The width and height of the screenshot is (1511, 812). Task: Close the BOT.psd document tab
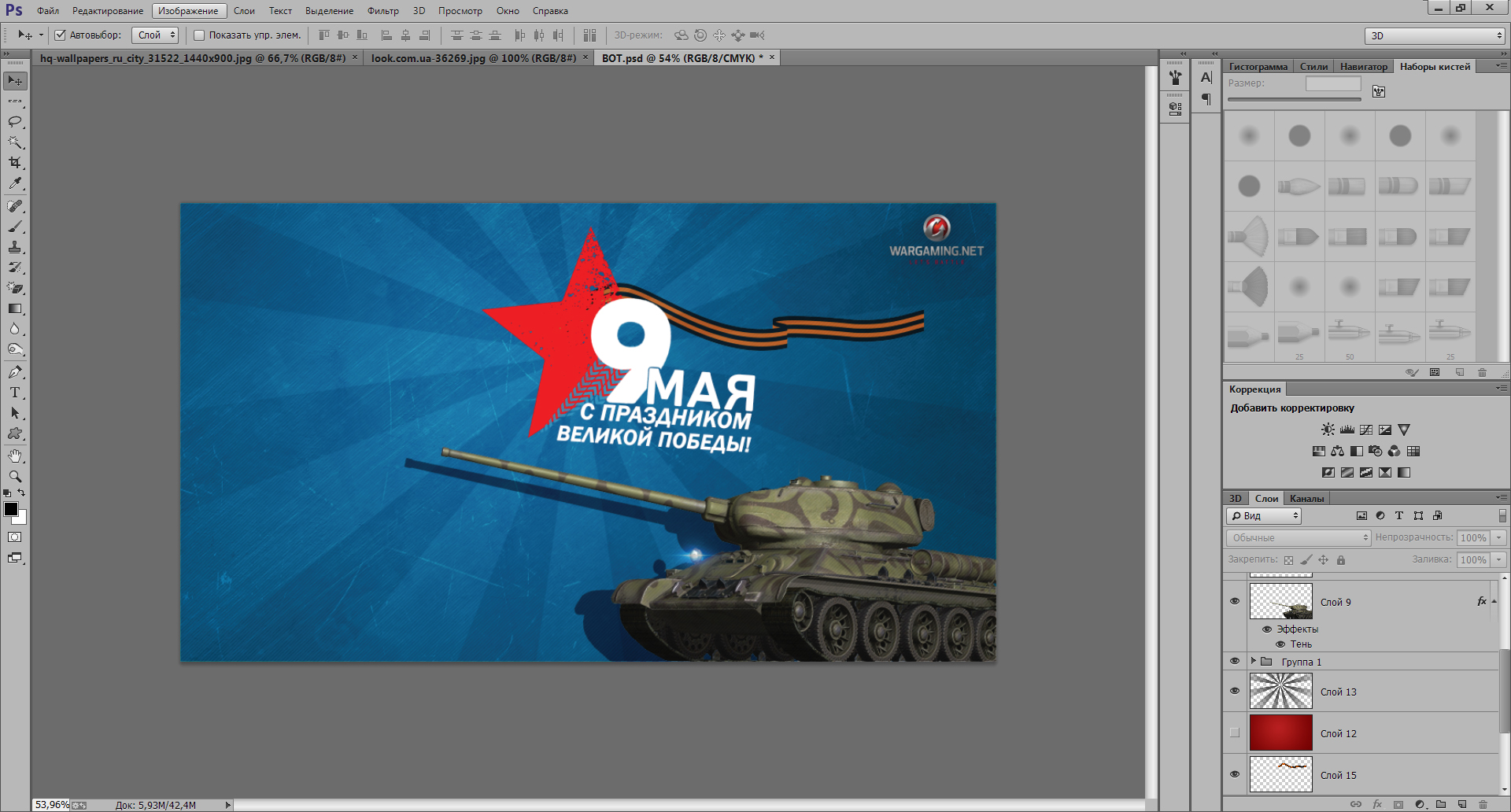tap(772, 57)
